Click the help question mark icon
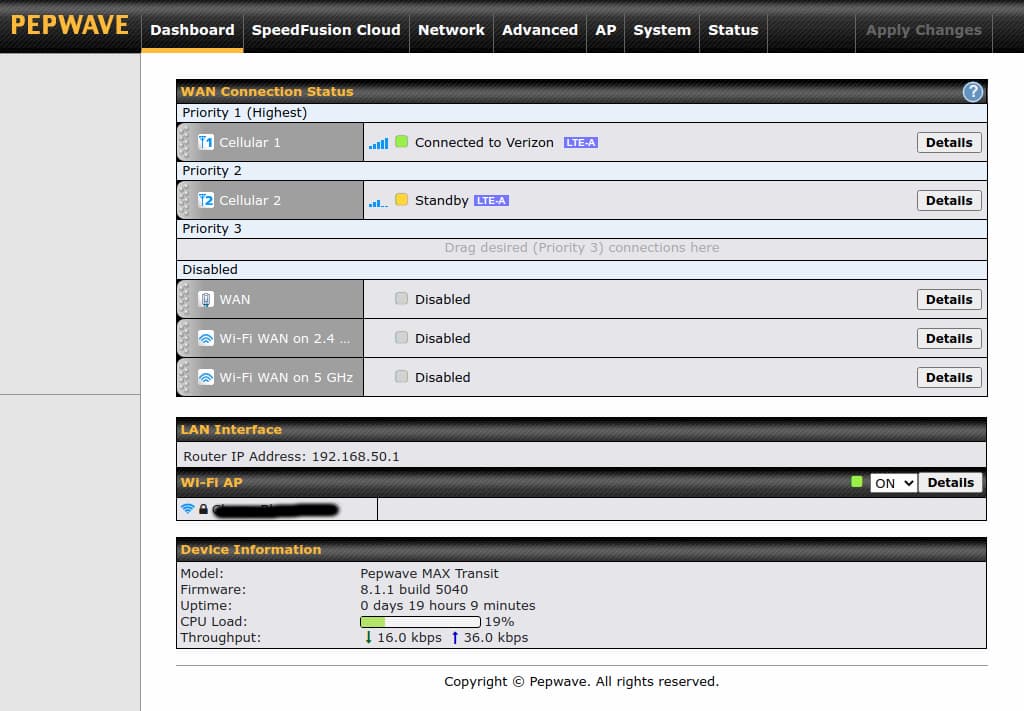 972,92
